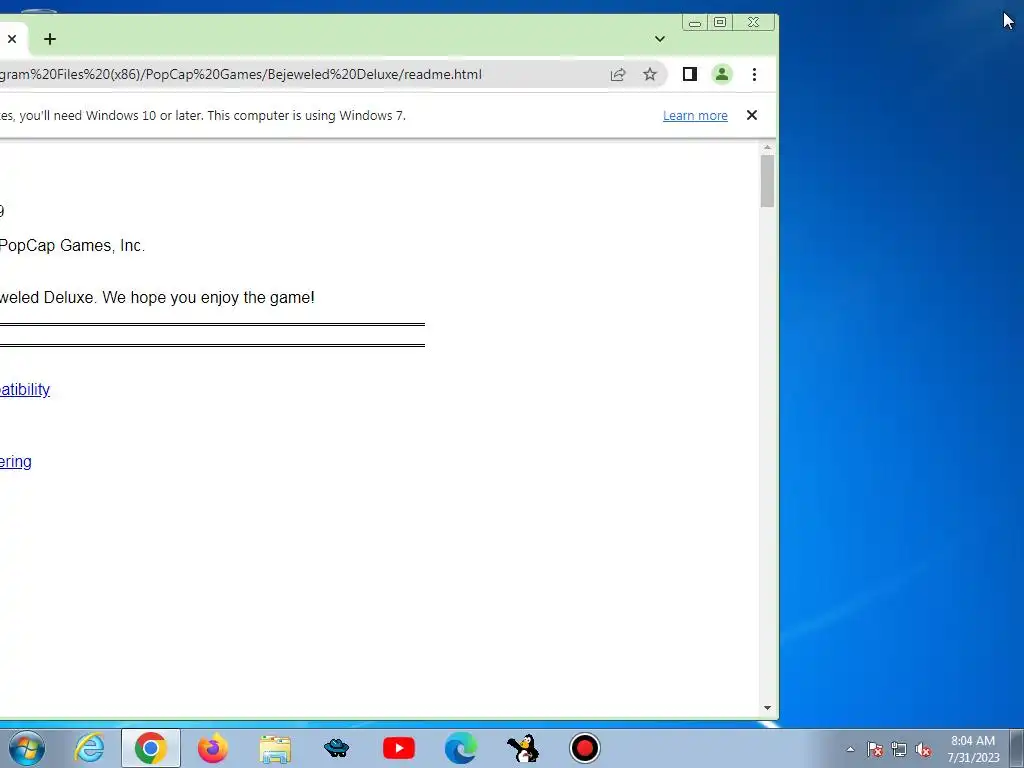The width and height of the screenshot is (1024, 768).
Task: Launch Firefox from the taskbar
Action: pos(213,748)
